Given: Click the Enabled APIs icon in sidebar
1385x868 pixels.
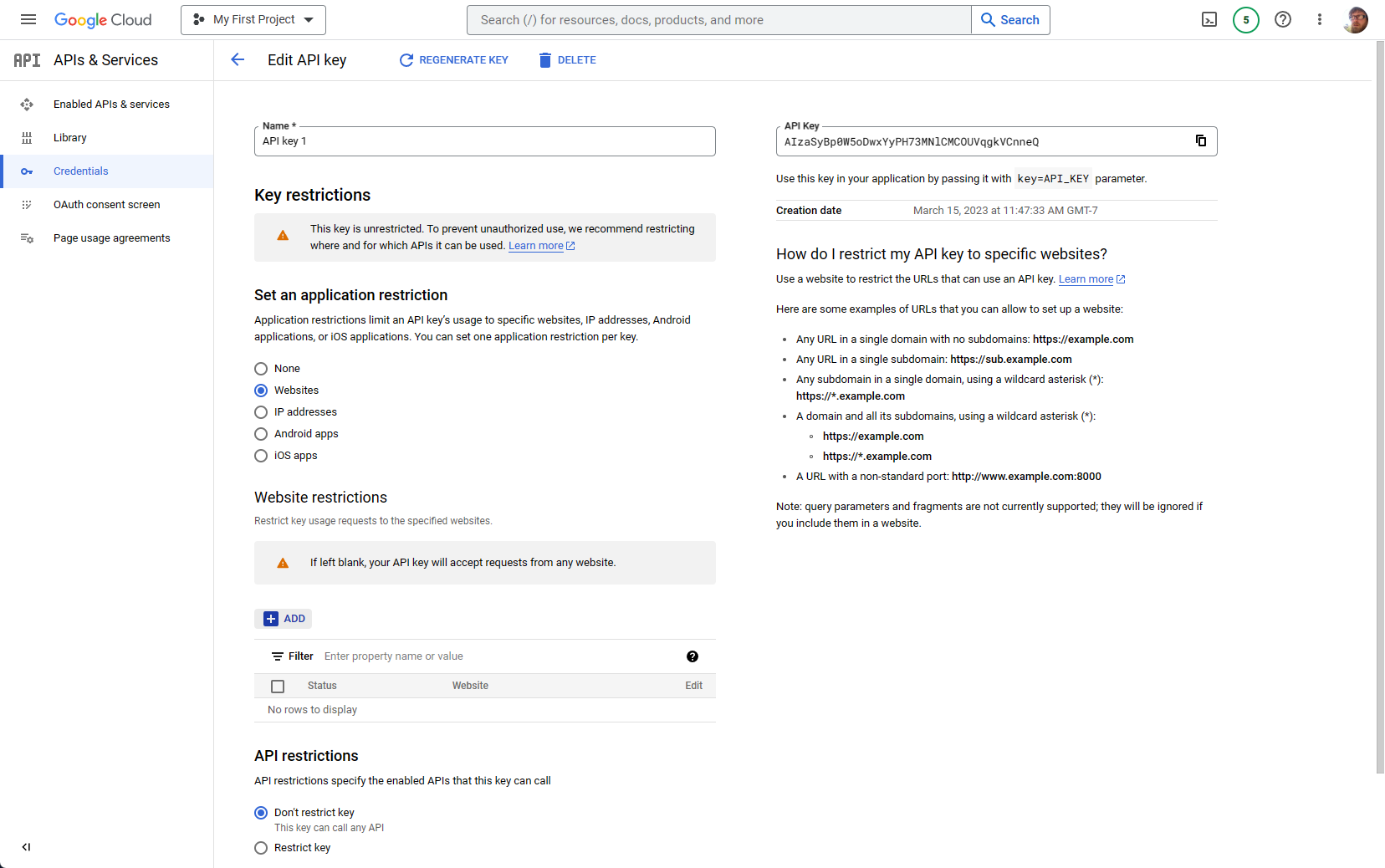Looking at the screenshot, I should pyautogui.click(x=27, y=105).
